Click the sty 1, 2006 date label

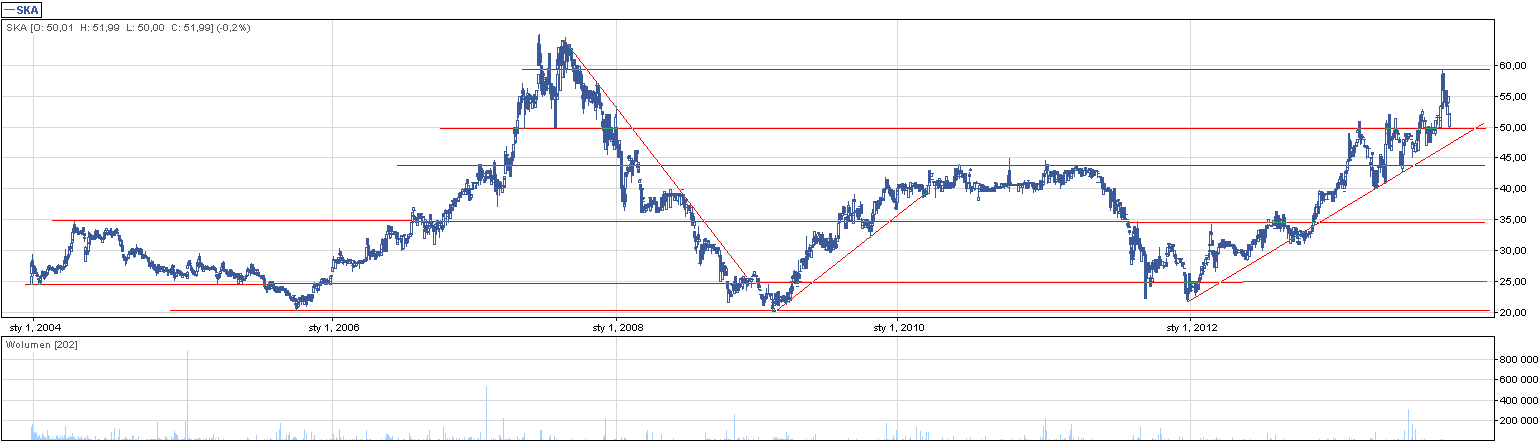pos(332,326)
